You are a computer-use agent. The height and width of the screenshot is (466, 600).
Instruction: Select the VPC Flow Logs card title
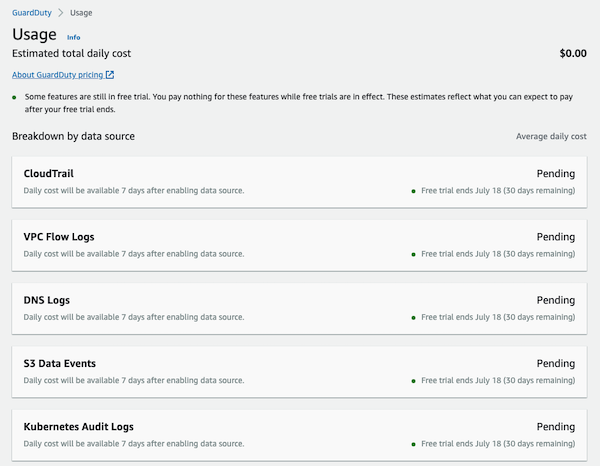coord(59,237)
